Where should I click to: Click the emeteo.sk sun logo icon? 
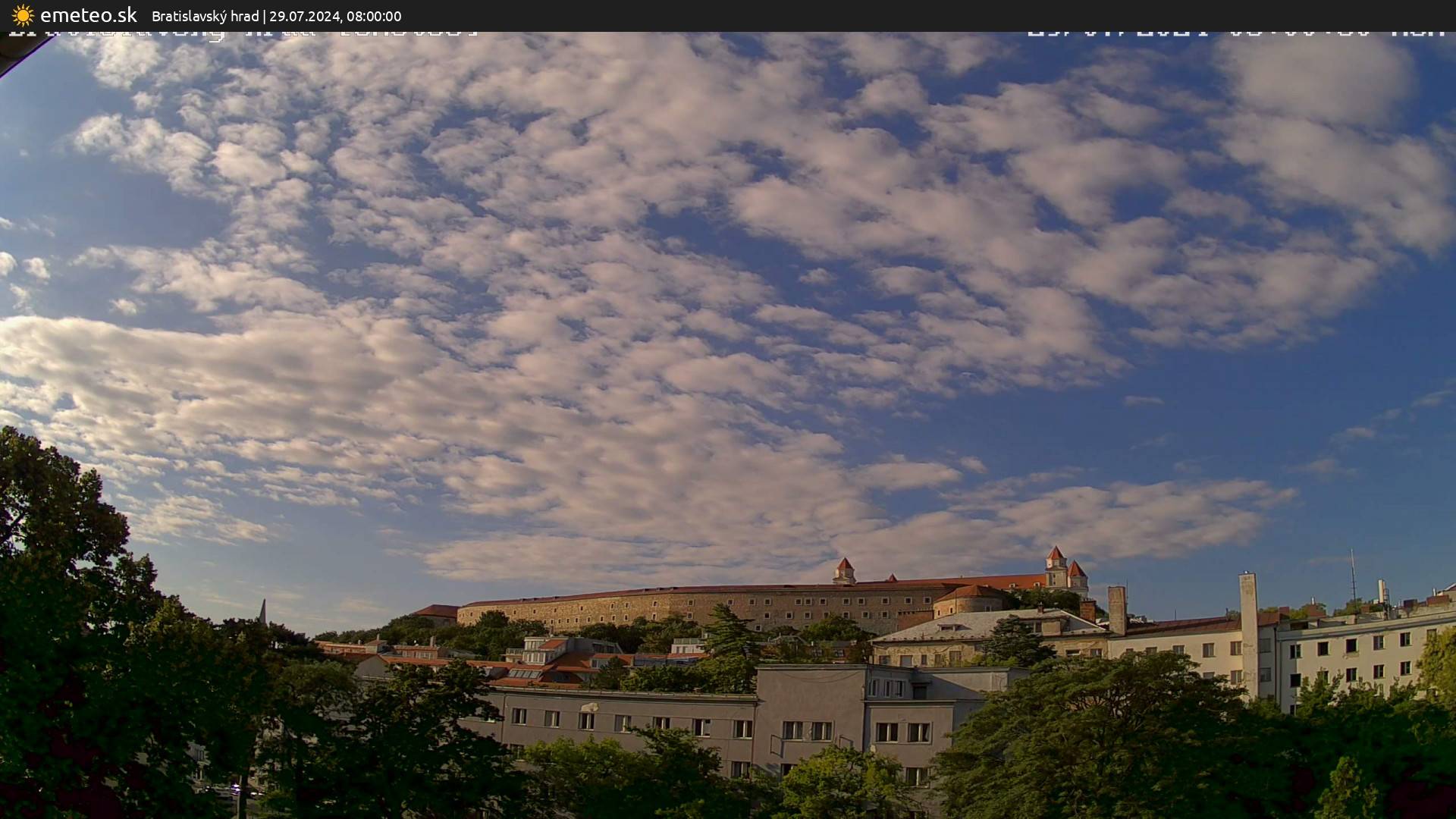tap(23, 15)
